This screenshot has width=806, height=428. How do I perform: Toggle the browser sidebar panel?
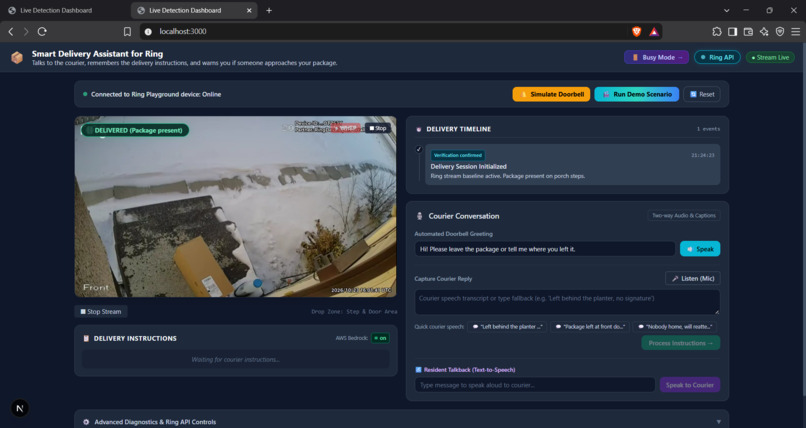(x=732, y=31)
